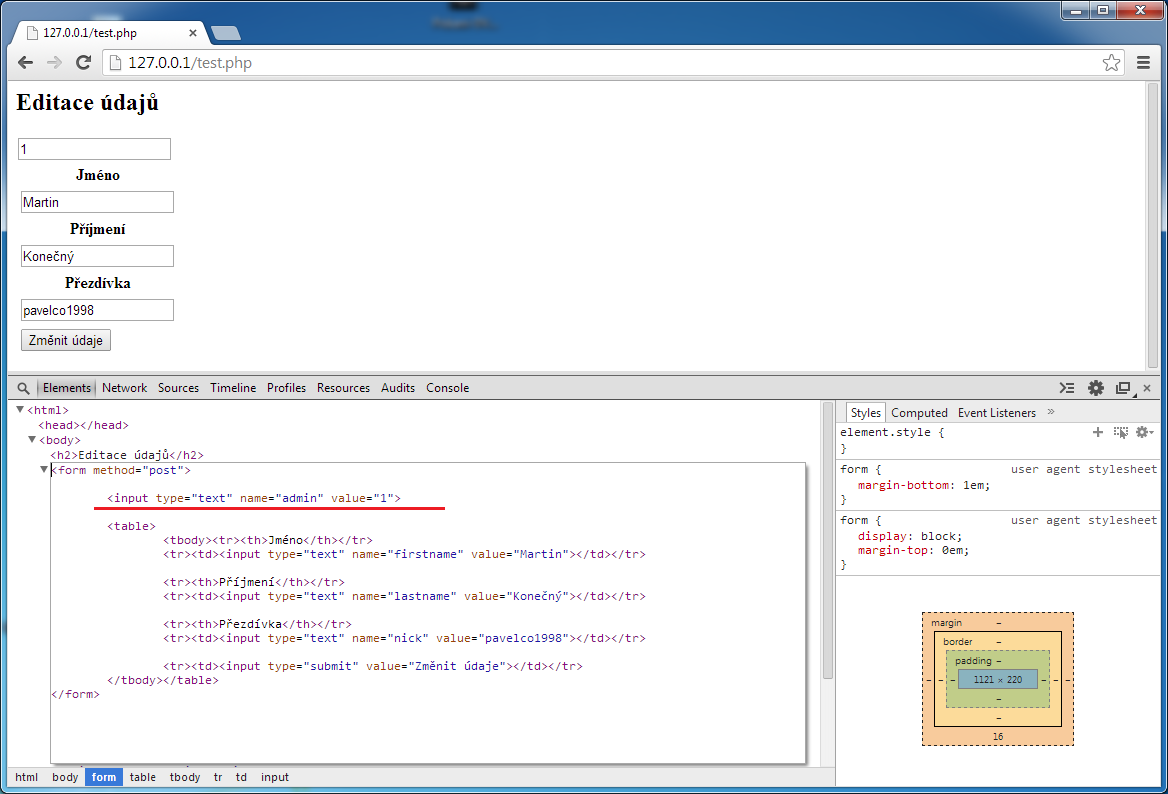Click inside the Jméno text field
1168x794 pixels.
(x=96, y=201)
